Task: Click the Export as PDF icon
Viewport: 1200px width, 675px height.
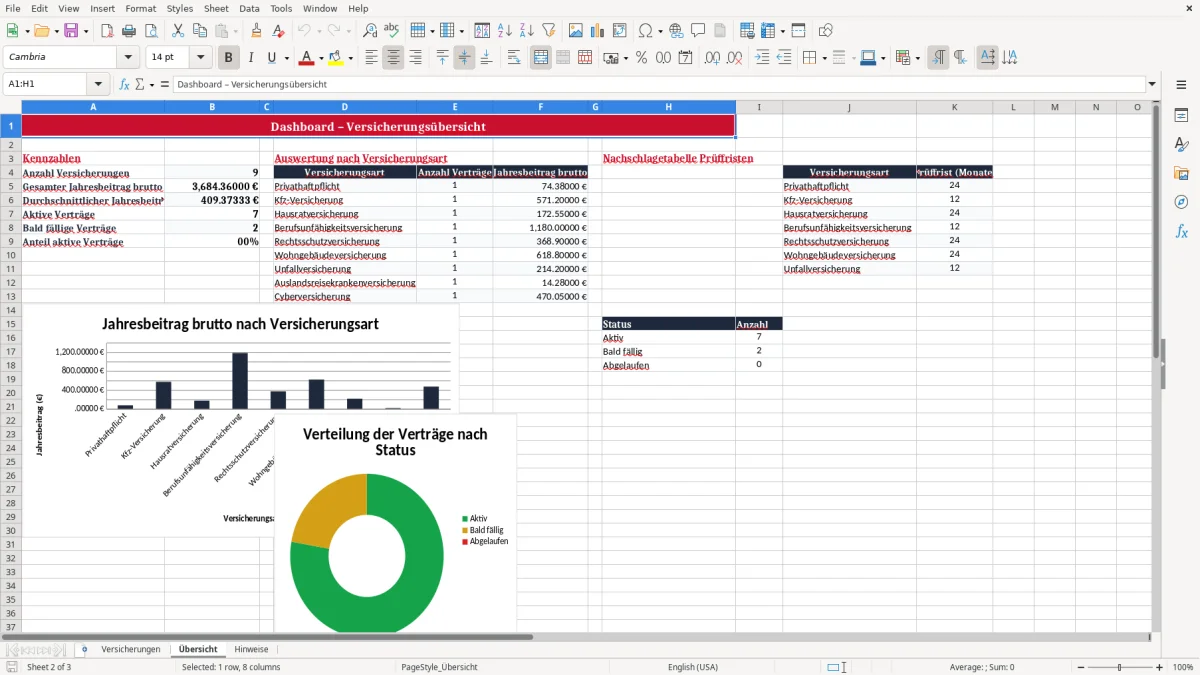Action: [107, 31]
